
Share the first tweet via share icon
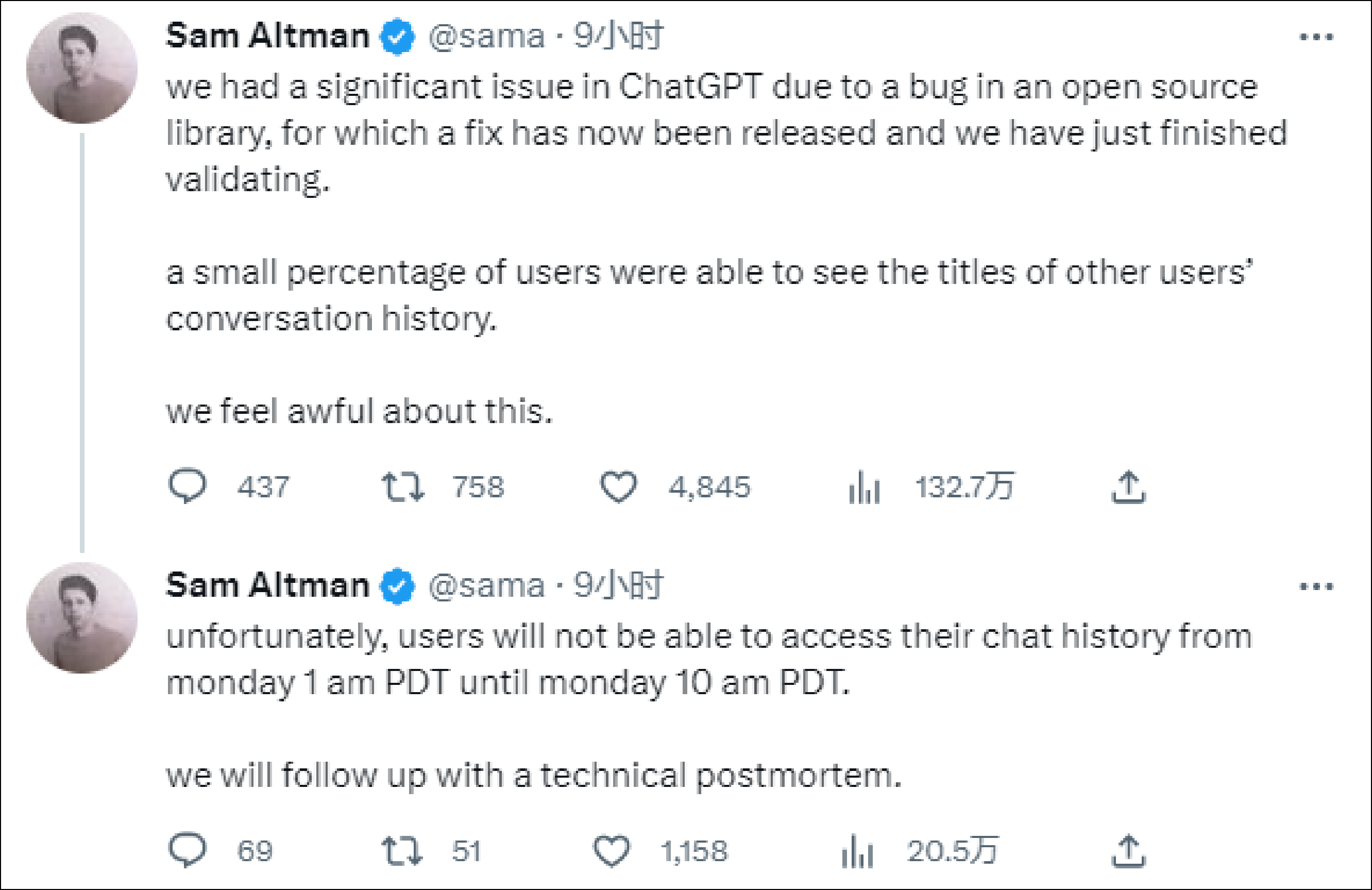click(x=1128, y=488)
